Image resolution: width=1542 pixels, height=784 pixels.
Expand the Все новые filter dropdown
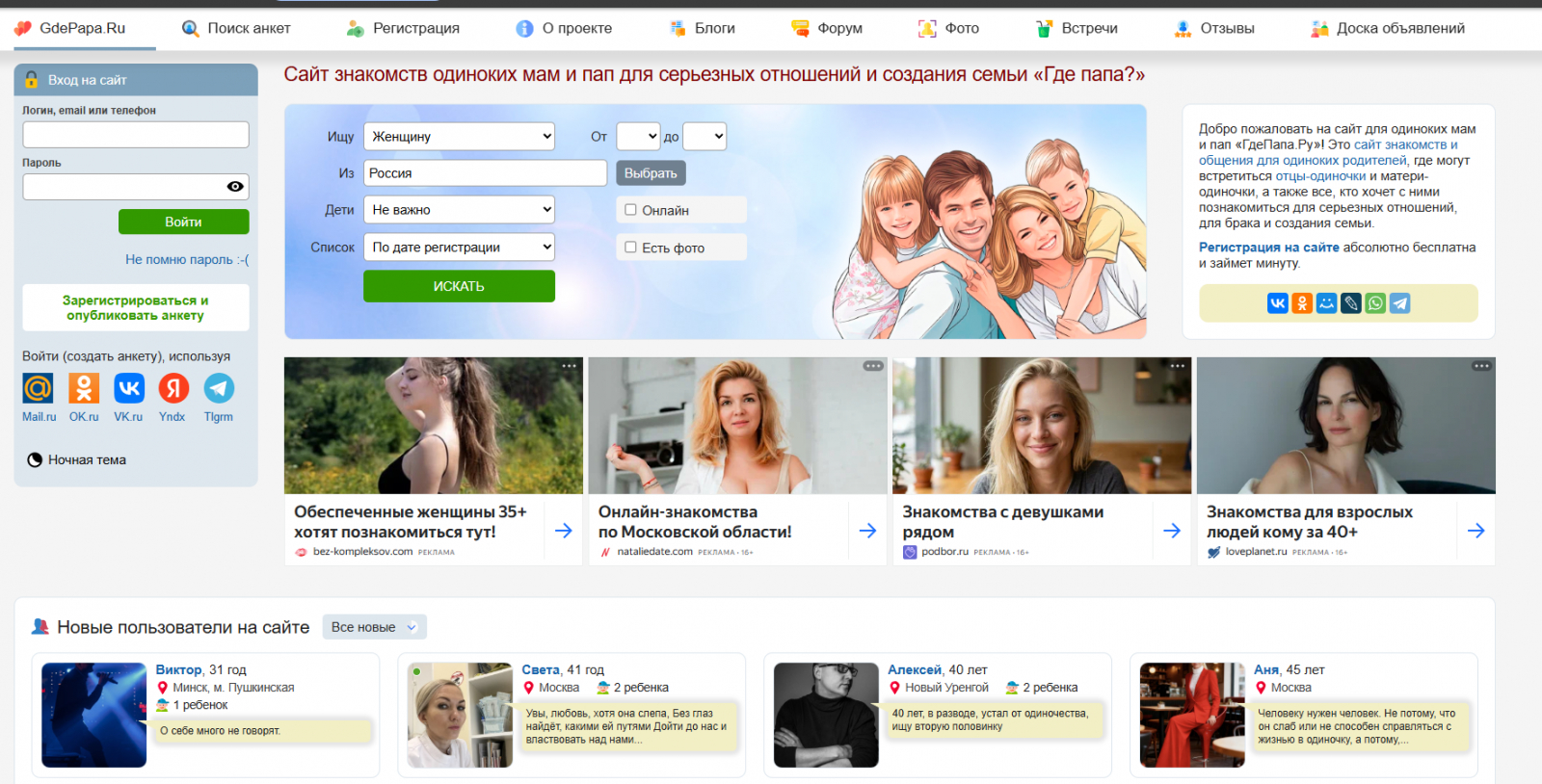[374, 627]
